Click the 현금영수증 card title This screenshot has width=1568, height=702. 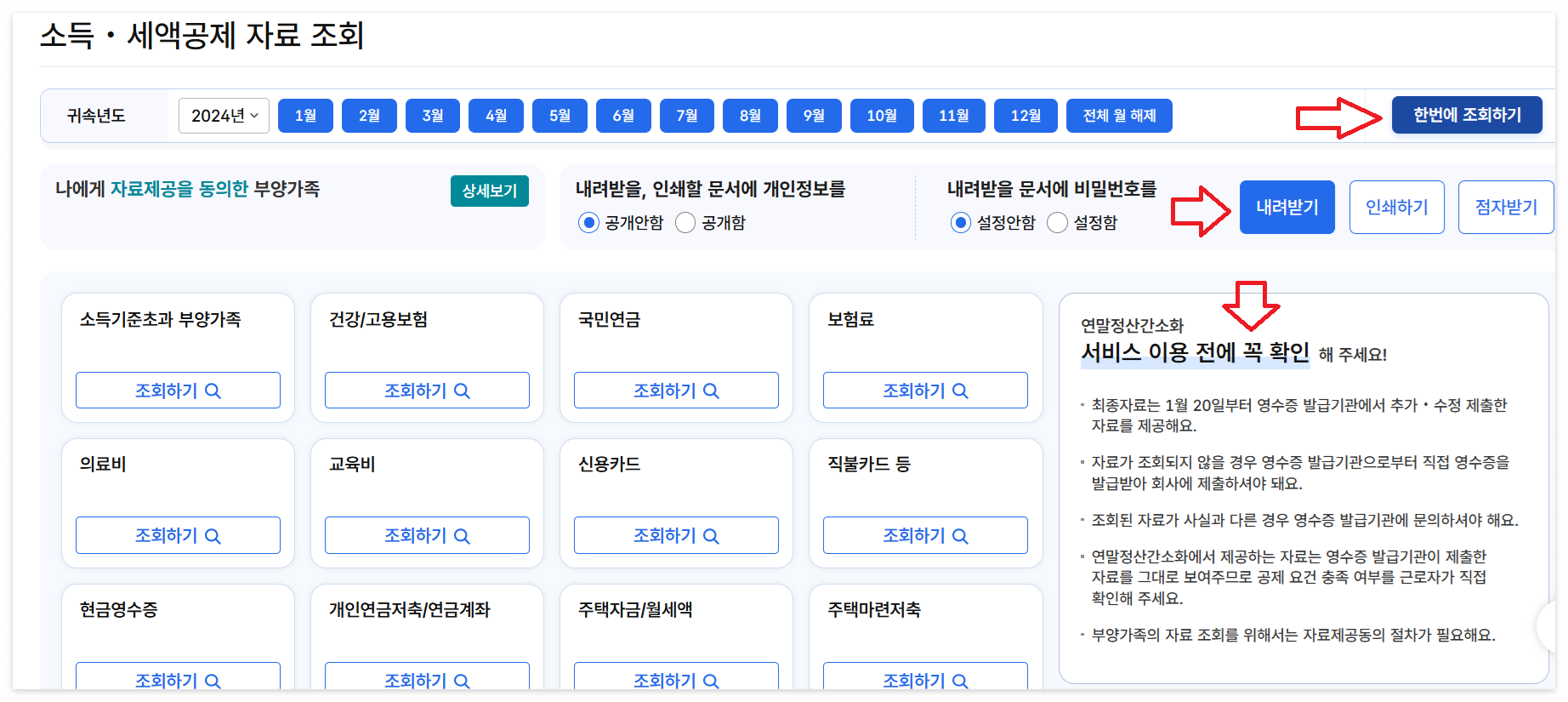pos(118,610)
